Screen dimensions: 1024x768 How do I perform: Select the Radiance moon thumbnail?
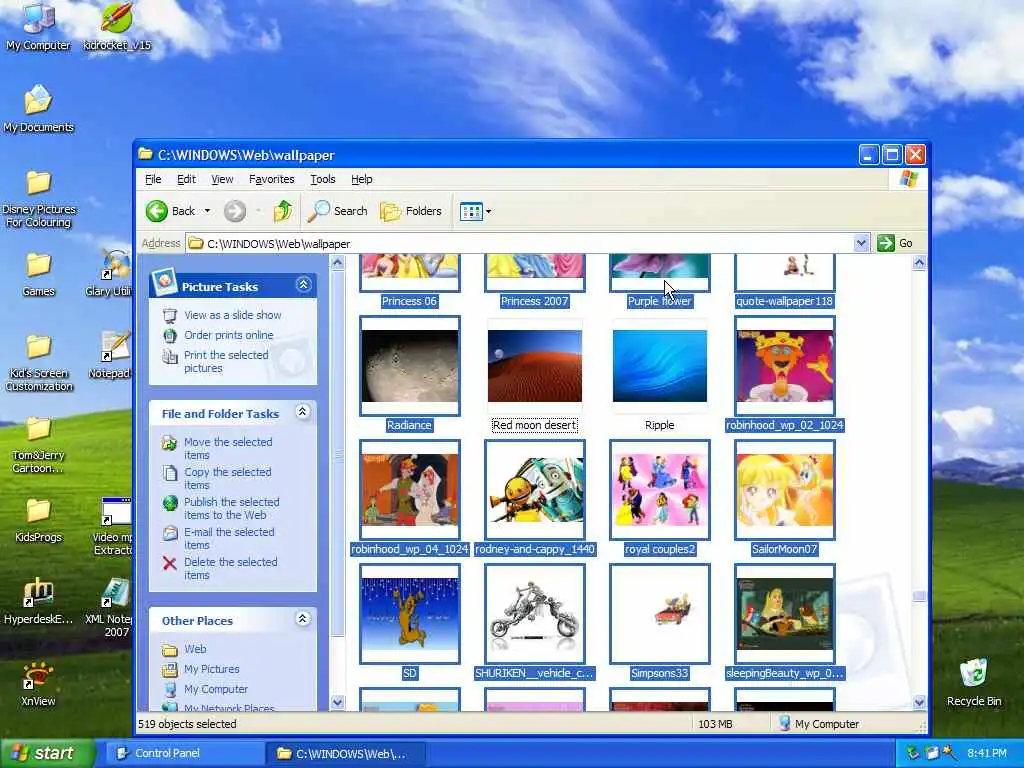click(x=409, y=366)
